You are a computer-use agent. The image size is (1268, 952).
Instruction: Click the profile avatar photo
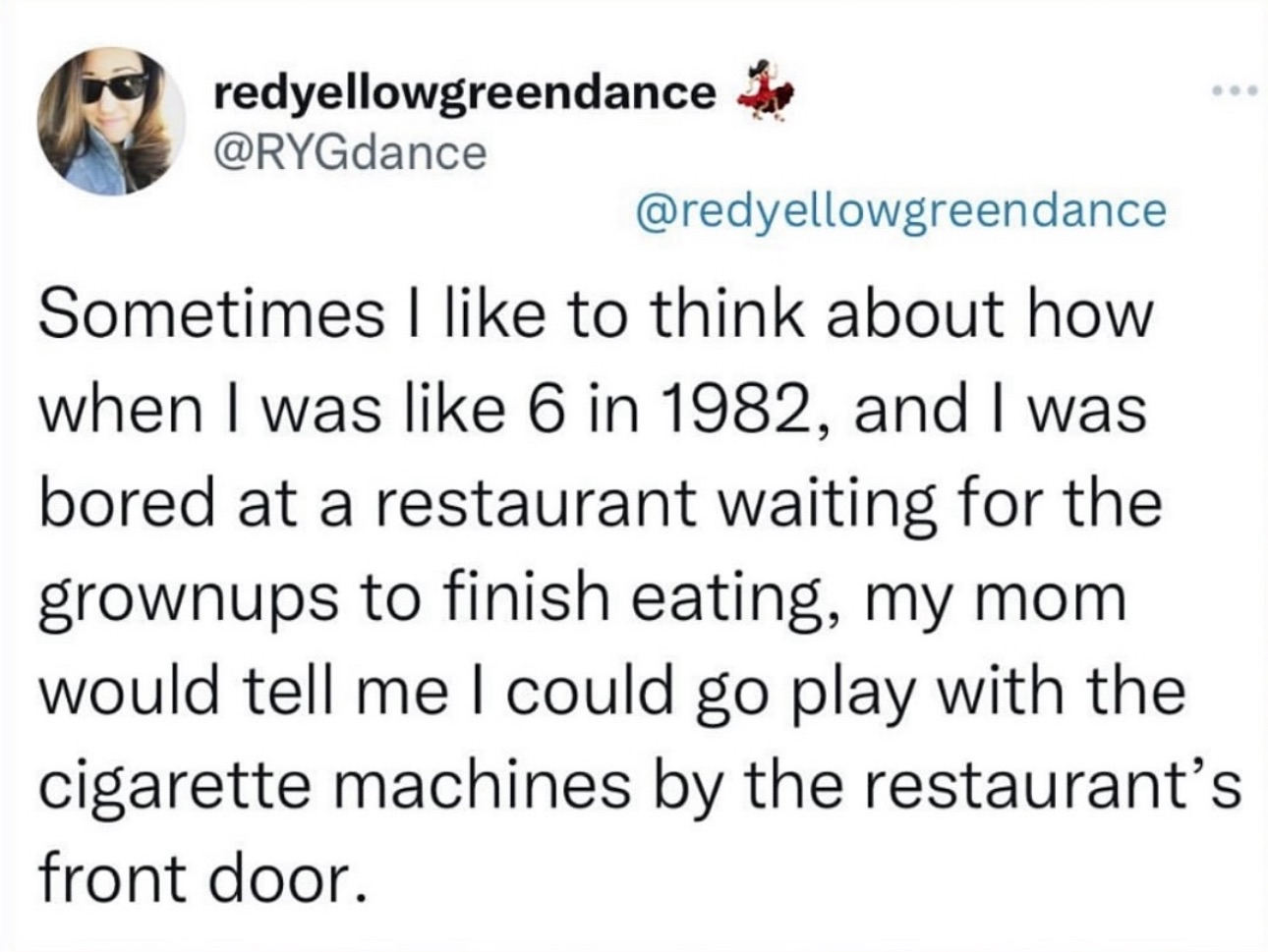(111, 120)
